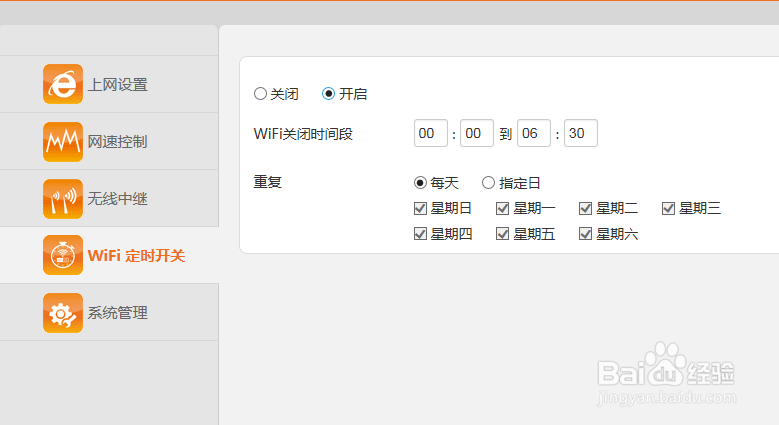Open the 无线中继 menu label
This screenshot has width=779, height=425.
tap(118, 199)
